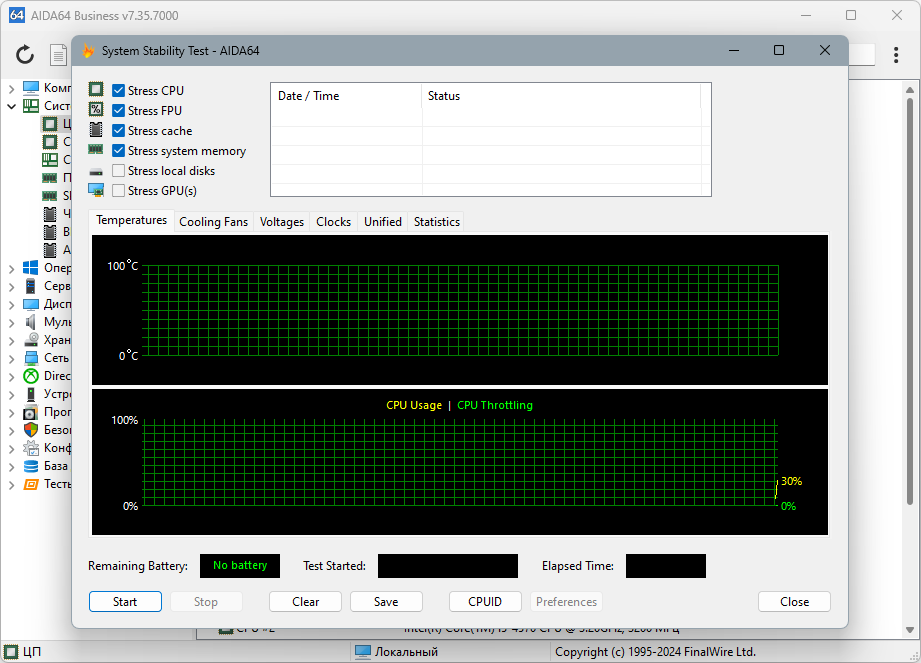
Task: Open the Statistics tab
Action: point(436,221)
